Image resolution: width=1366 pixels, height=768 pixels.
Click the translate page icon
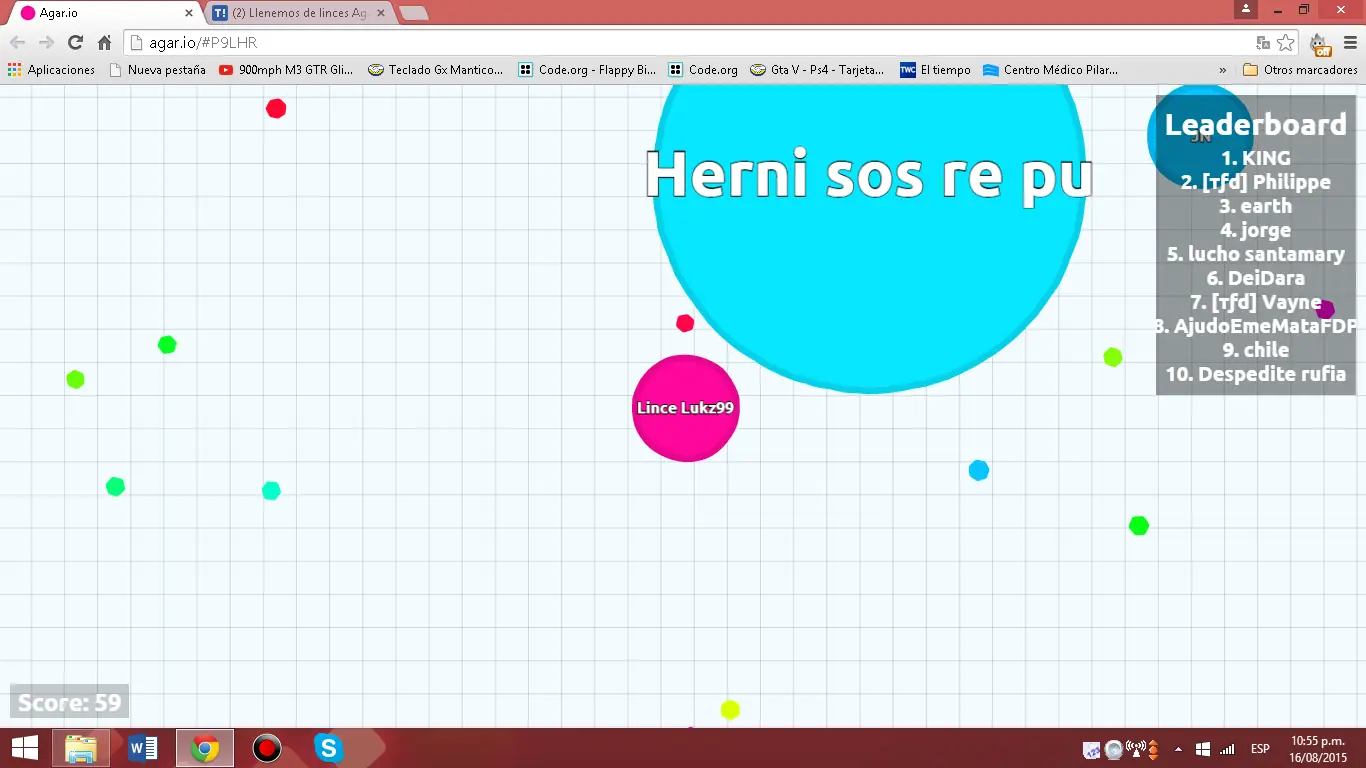pos(1263,42)
